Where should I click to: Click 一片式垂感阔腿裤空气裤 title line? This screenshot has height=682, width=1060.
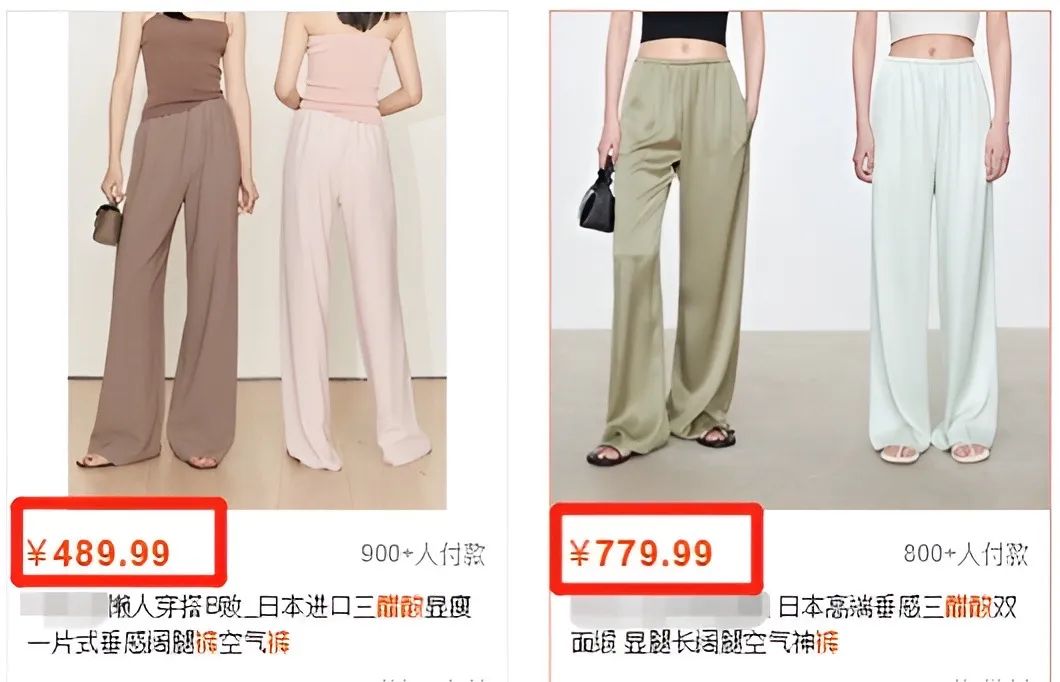coord(159,642)
